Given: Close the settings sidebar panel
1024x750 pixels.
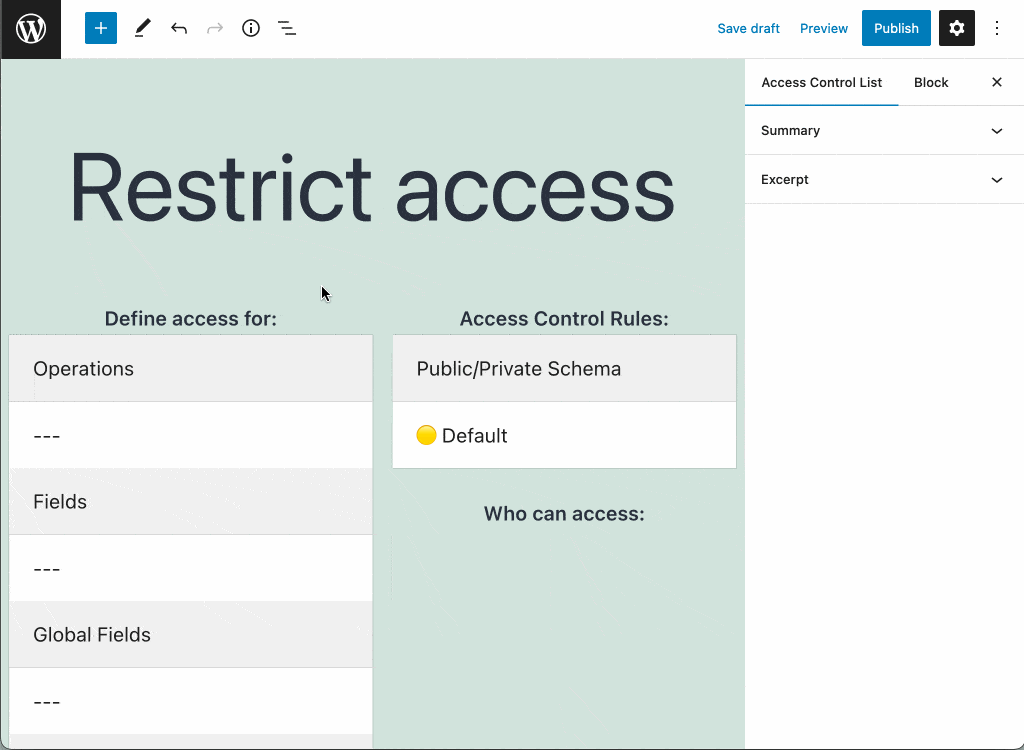Looking at the screenshot, I should pyautogui.click(x=997, y=82).
